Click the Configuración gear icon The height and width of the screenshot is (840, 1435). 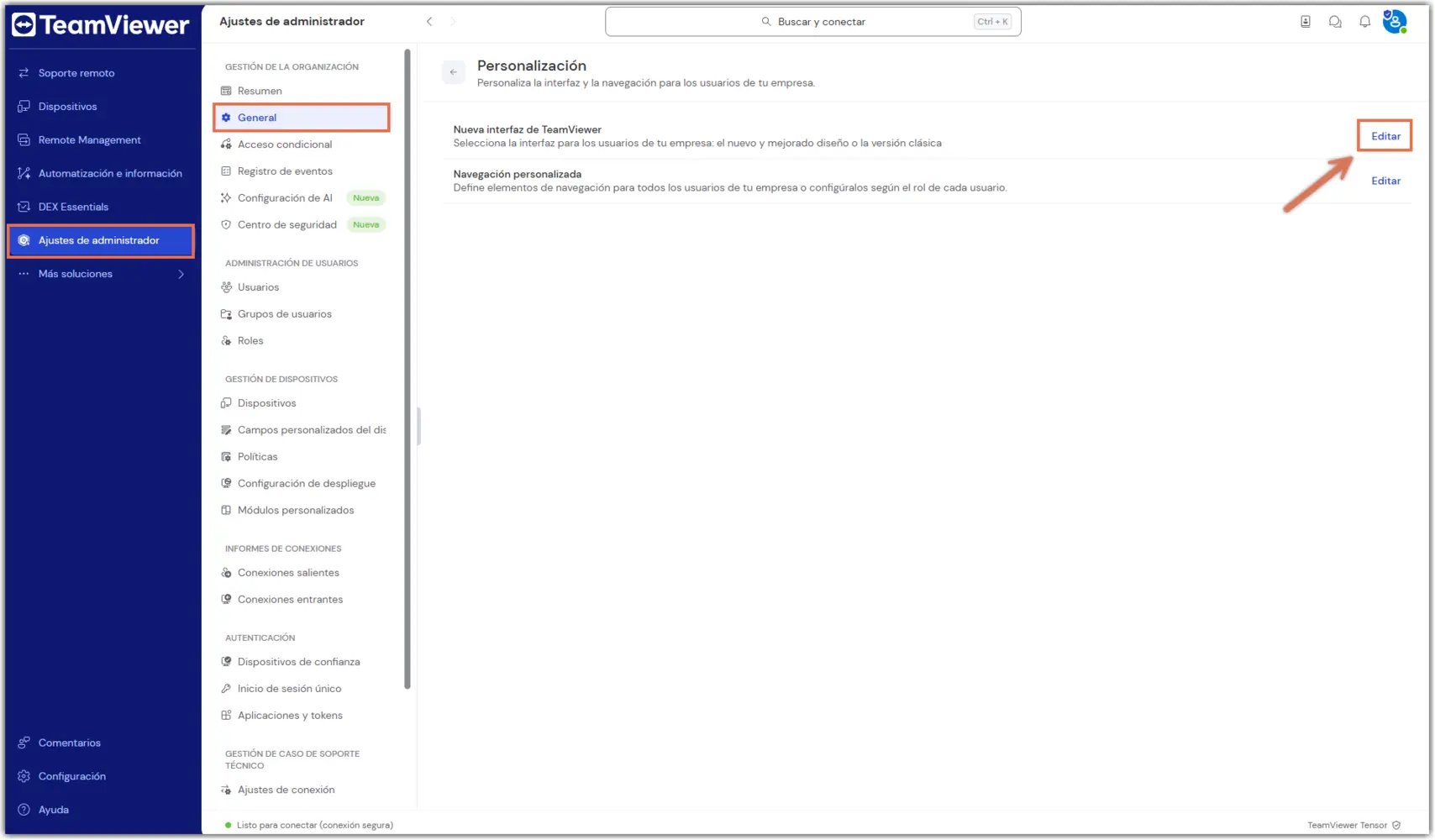tap(24, 776)
